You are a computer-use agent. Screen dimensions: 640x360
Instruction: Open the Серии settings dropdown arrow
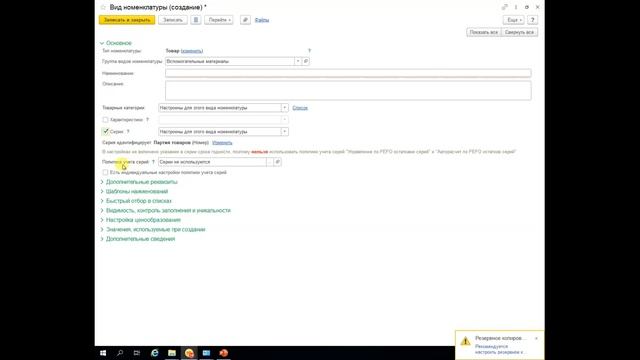pyautogui.click(x=284, y=132)
